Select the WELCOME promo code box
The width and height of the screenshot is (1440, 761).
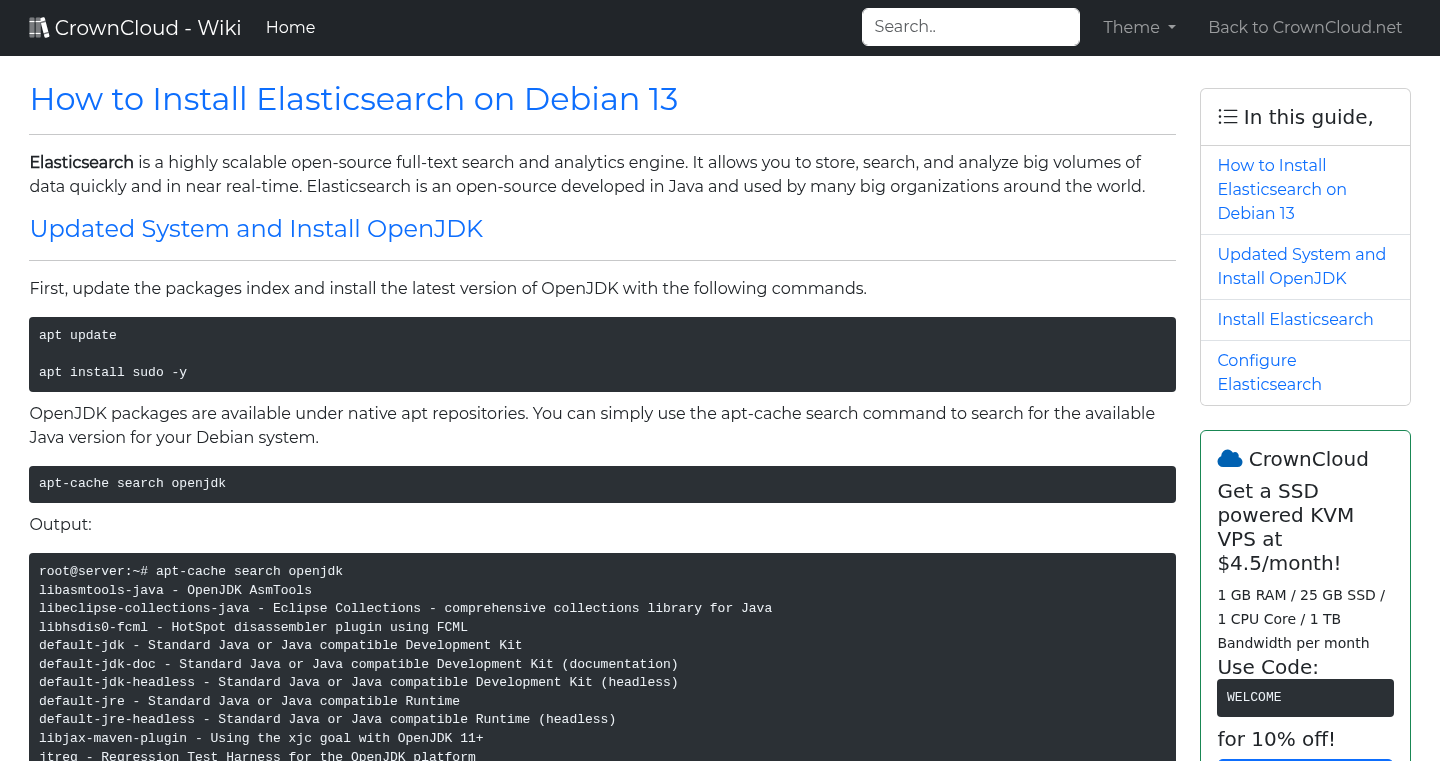1305,697
